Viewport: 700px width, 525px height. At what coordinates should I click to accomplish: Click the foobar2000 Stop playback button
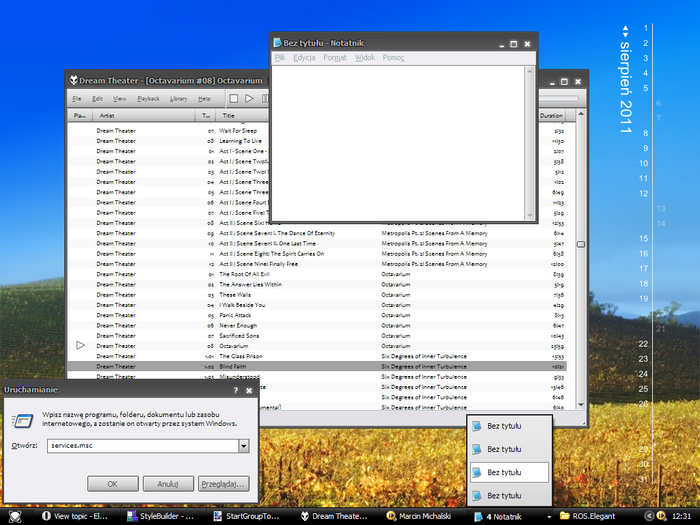pyautogui.click(x=233, y=99)
